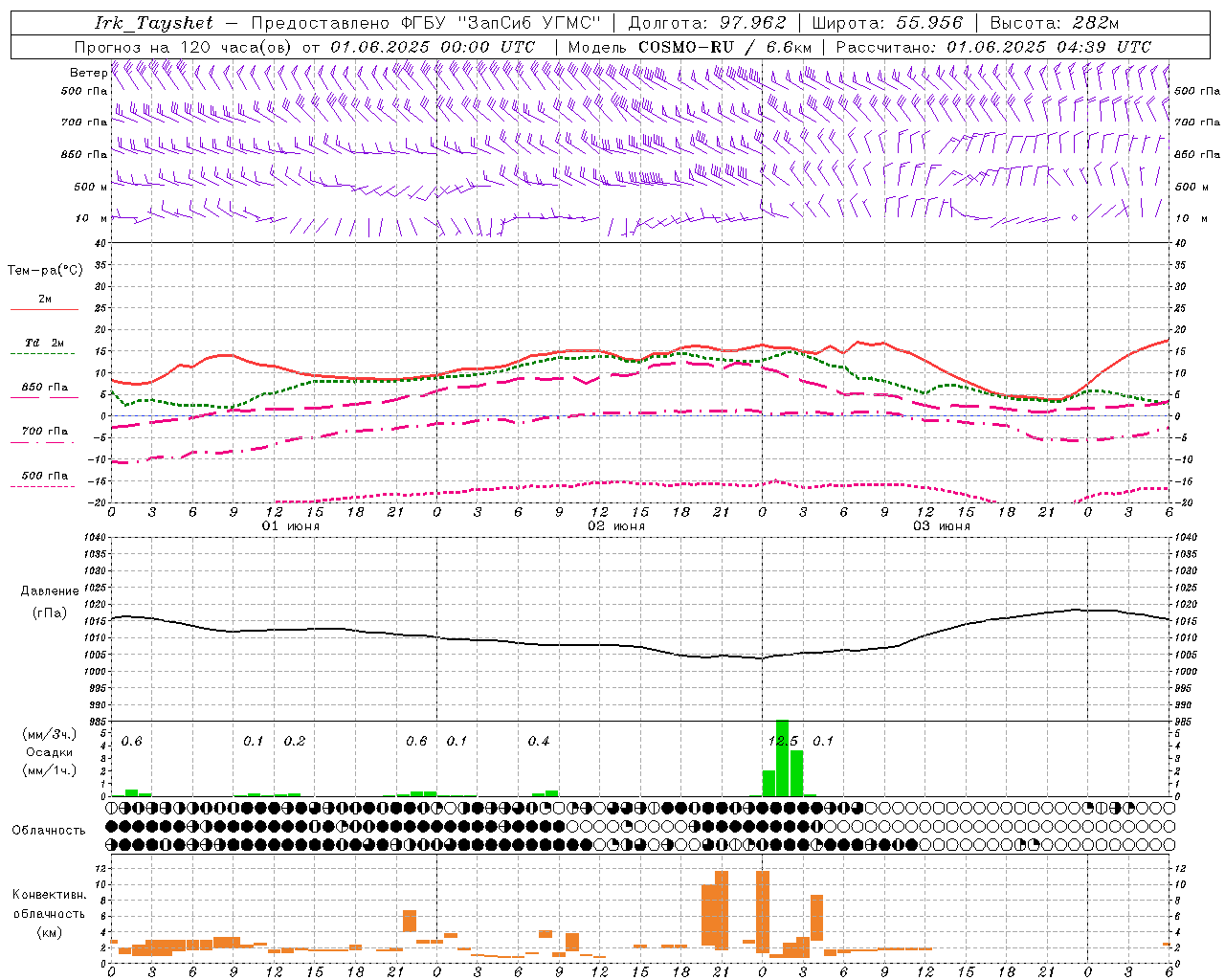Click "700 гПа" in the temperature legend
The width and height of the screenshot is (1225, 980).
coord(45,431)
